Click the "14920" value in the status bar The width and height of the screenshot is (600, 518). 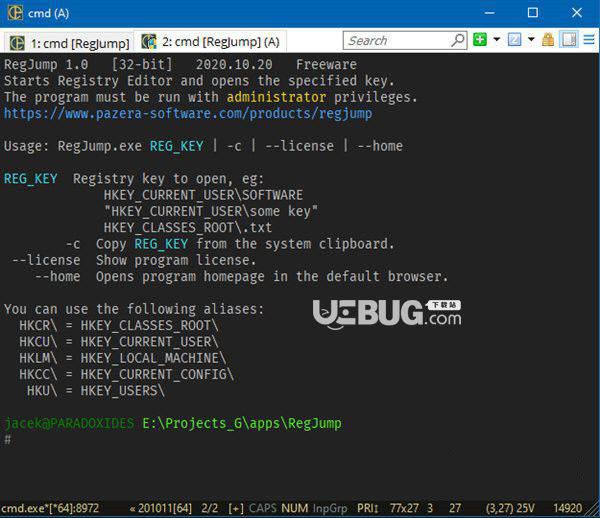click(x=567, y=508)
